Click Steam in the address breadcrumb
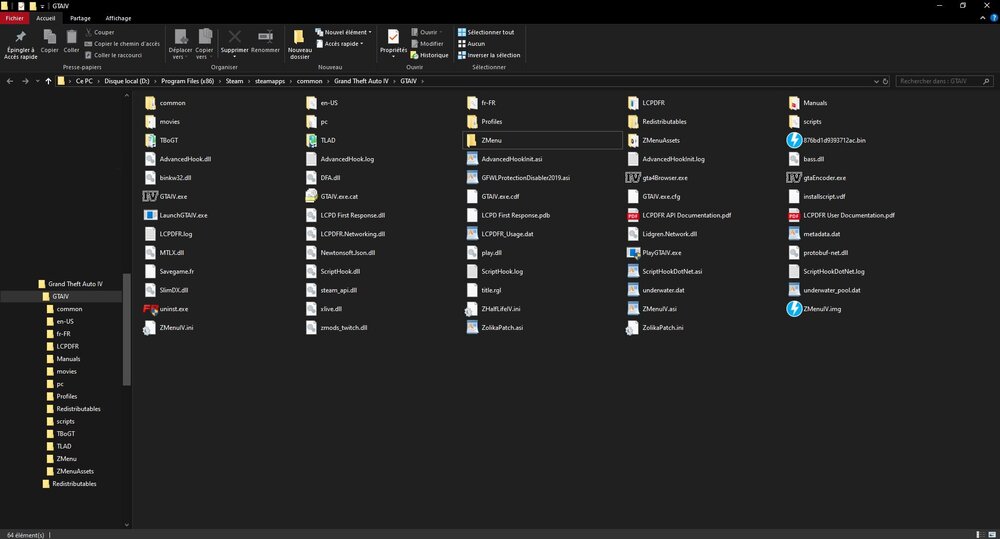 tap(234, 81)
